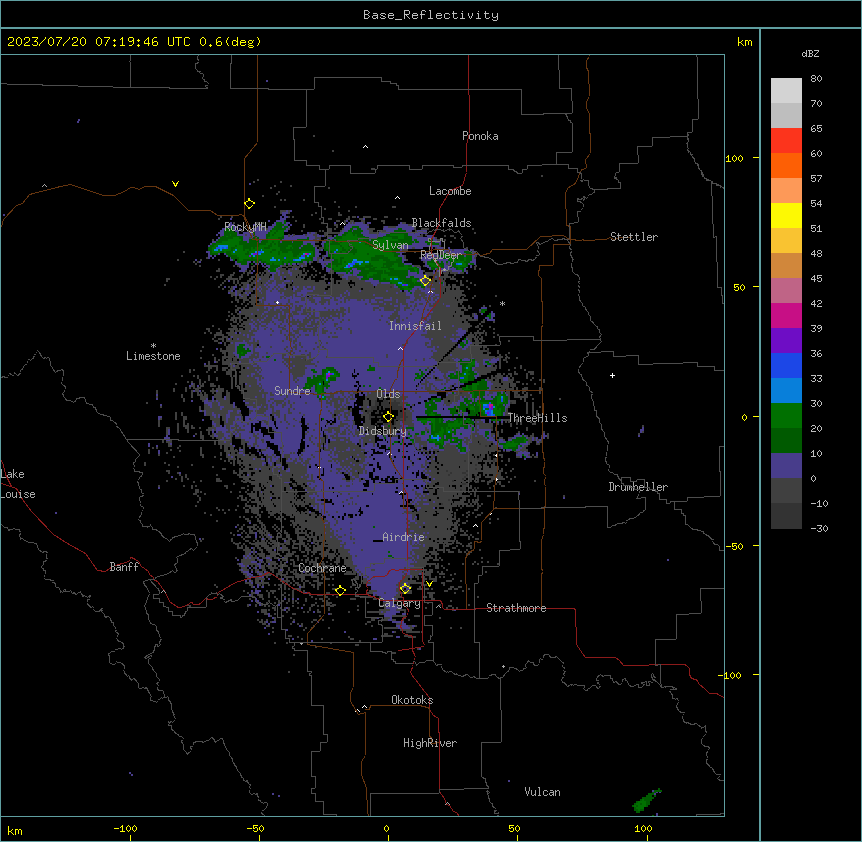Click the 2023/07/20 07:19:46 UTC timestamp
This screenshot has height=842, width=862.
coord(99,42)
